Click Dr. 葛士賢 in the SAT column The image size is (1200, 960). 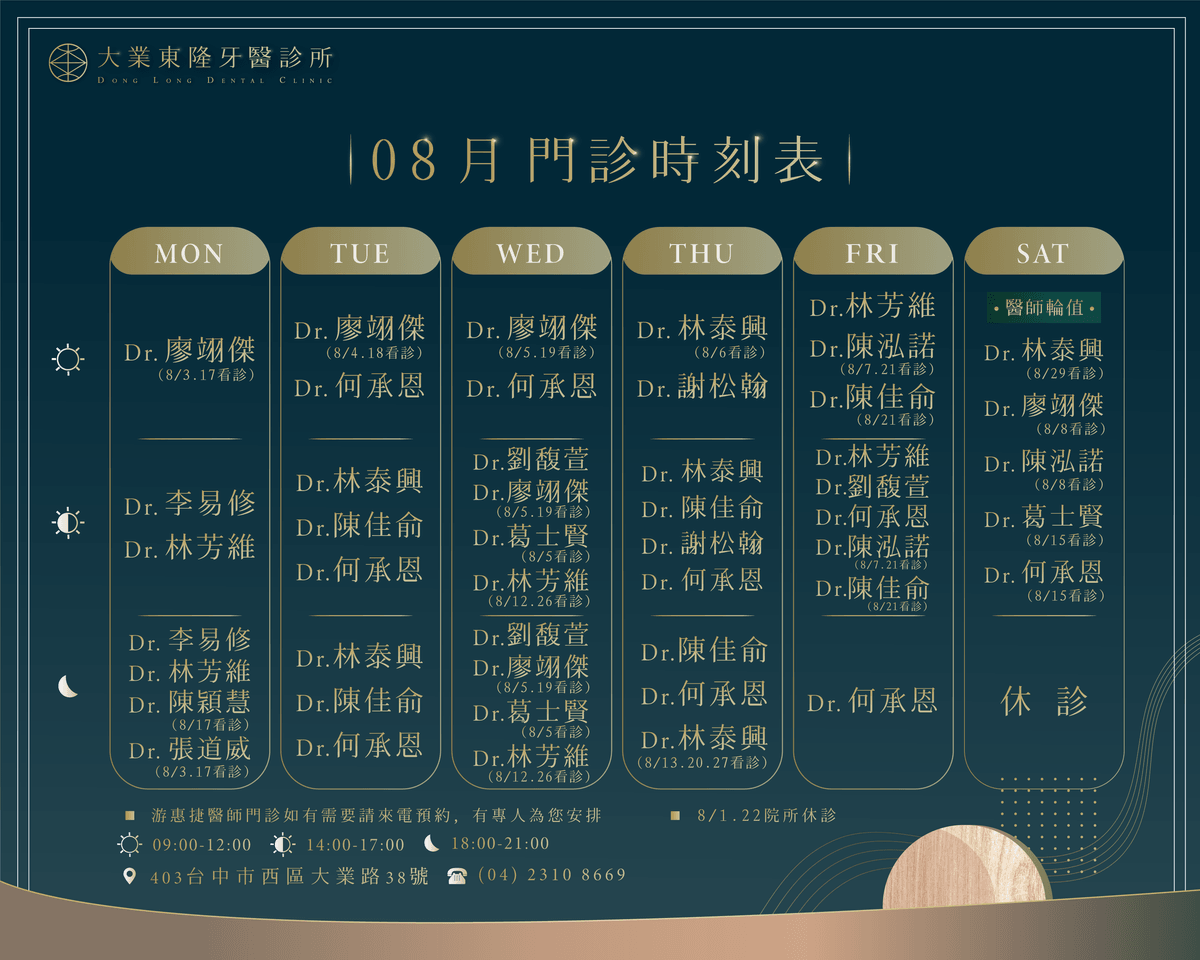[1044, 519]
